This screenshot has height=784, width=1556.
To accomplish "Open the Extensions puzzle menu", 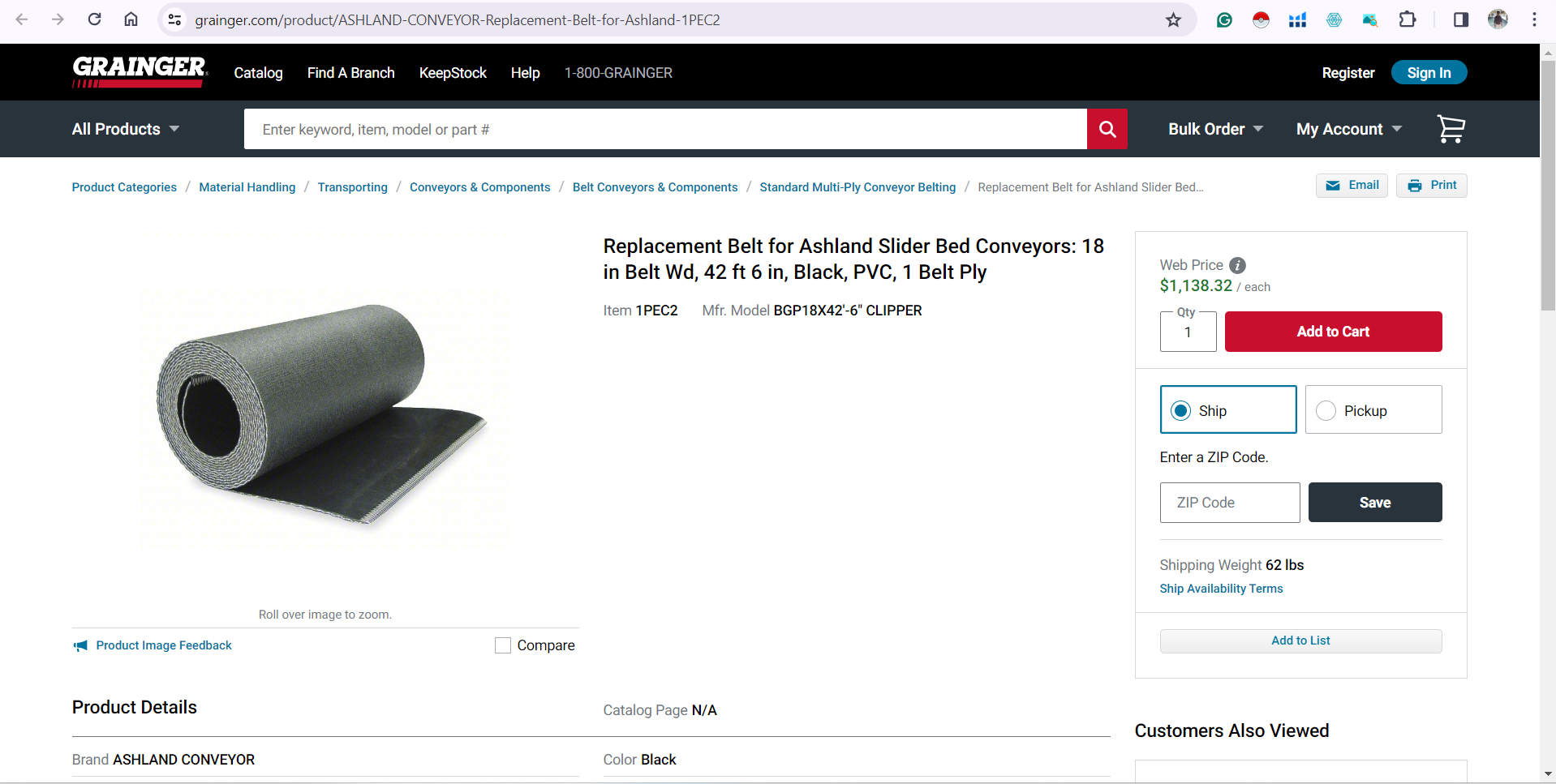I will 1408,19.
